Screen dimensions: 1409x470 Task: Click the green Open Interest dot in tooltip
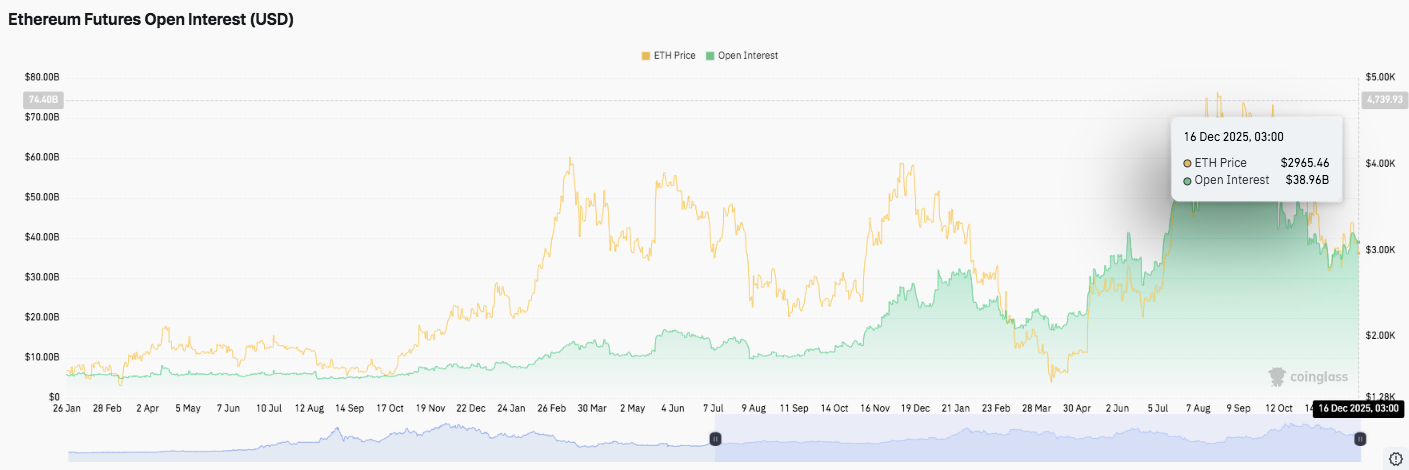[x=1187, y=180]
